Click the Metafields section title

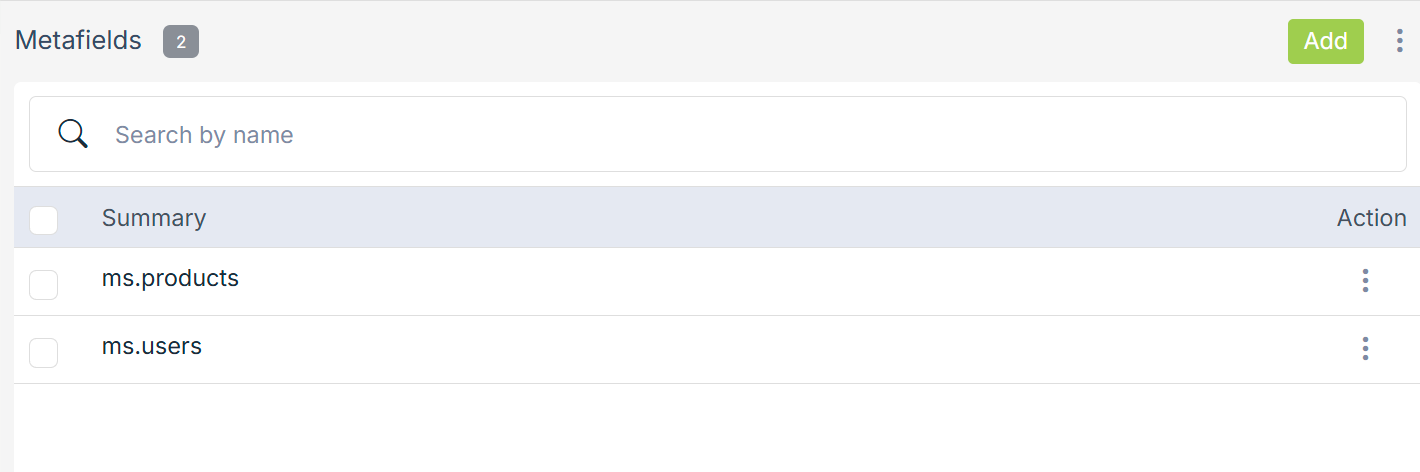point(78,41)
